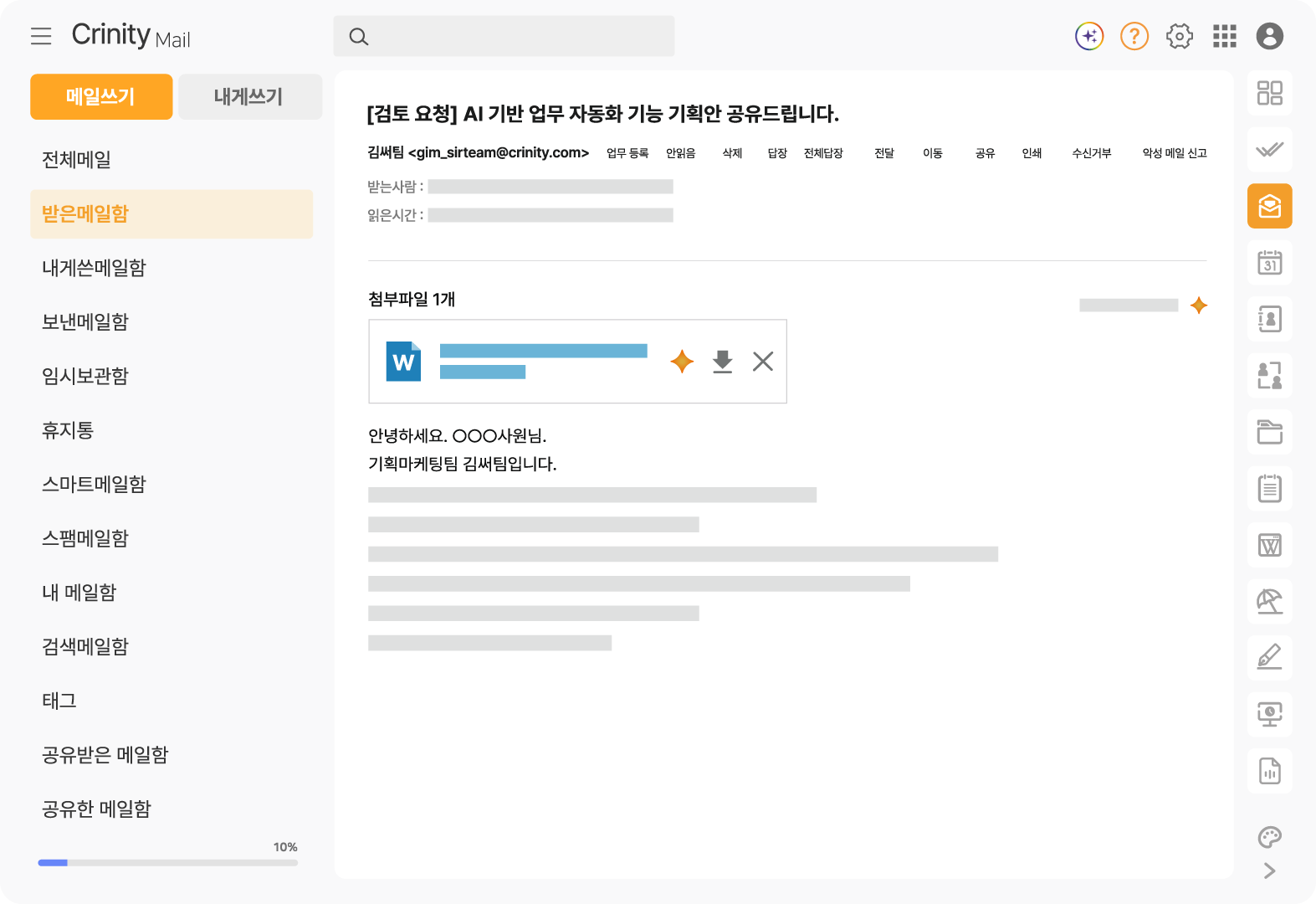Open the calendar icon in right sidebar
The height and width of the screenshot is (904, 1316).
tap(1270, 263)
